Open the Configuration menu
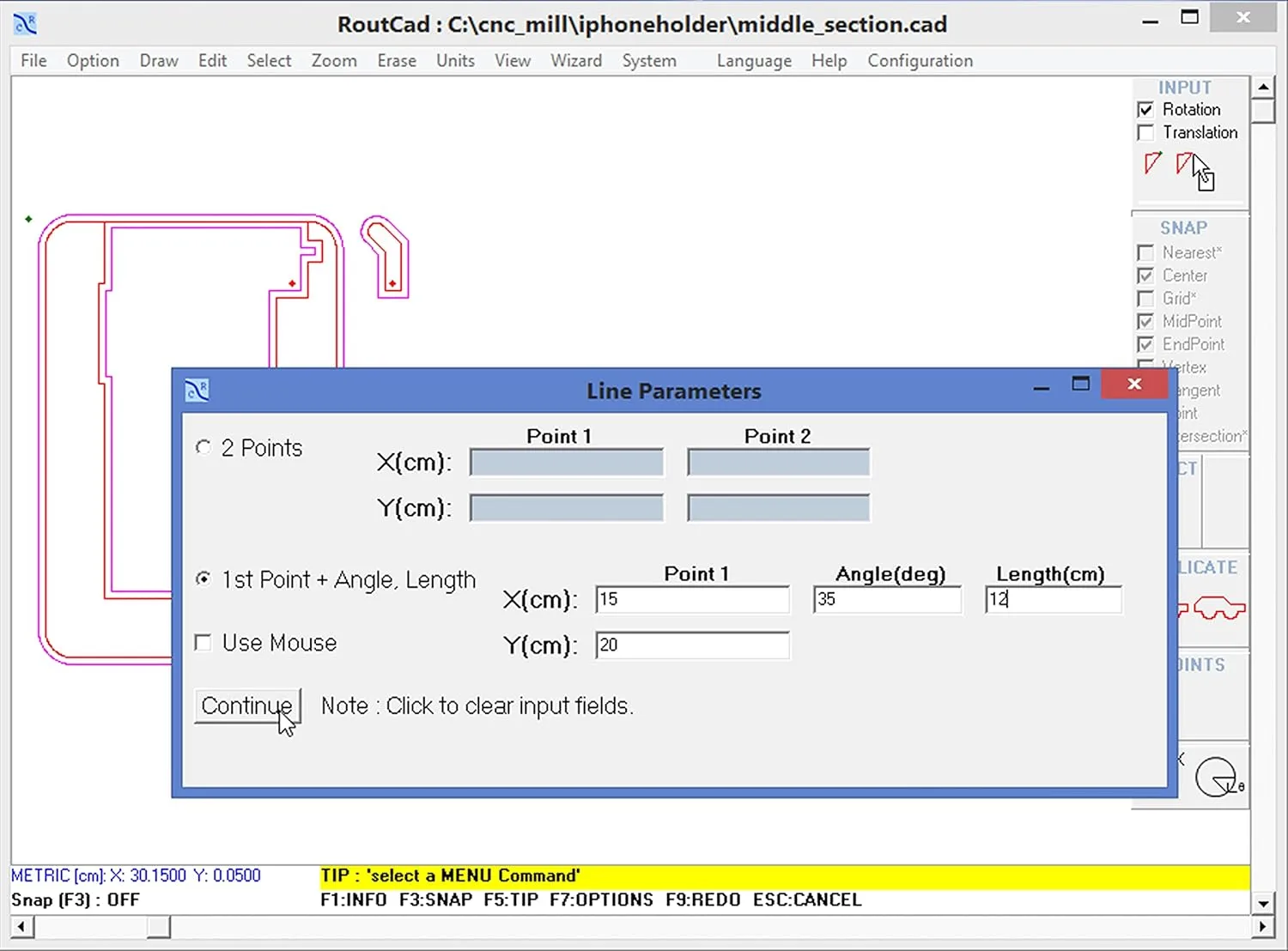This screenshot has width=1288, height=951. (920, 60)
